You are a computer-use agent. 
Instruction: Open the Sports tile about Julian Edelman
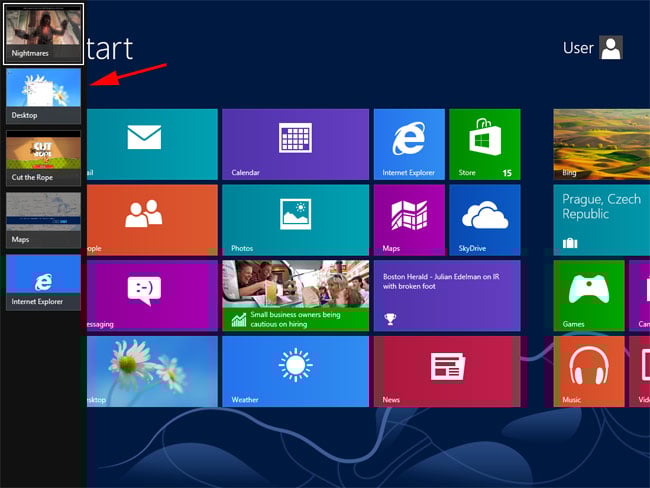447,296
